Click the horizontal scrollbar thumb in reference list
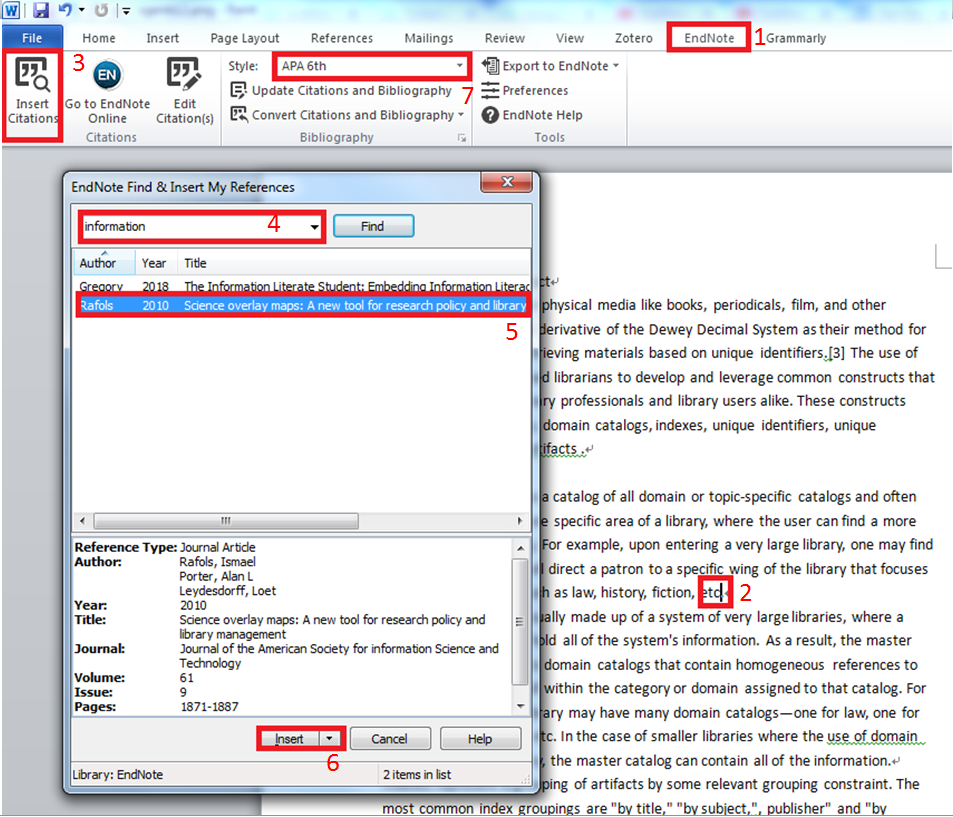Image resolution: width=953 pixels, height=817 pixels. tap(225, 521)
